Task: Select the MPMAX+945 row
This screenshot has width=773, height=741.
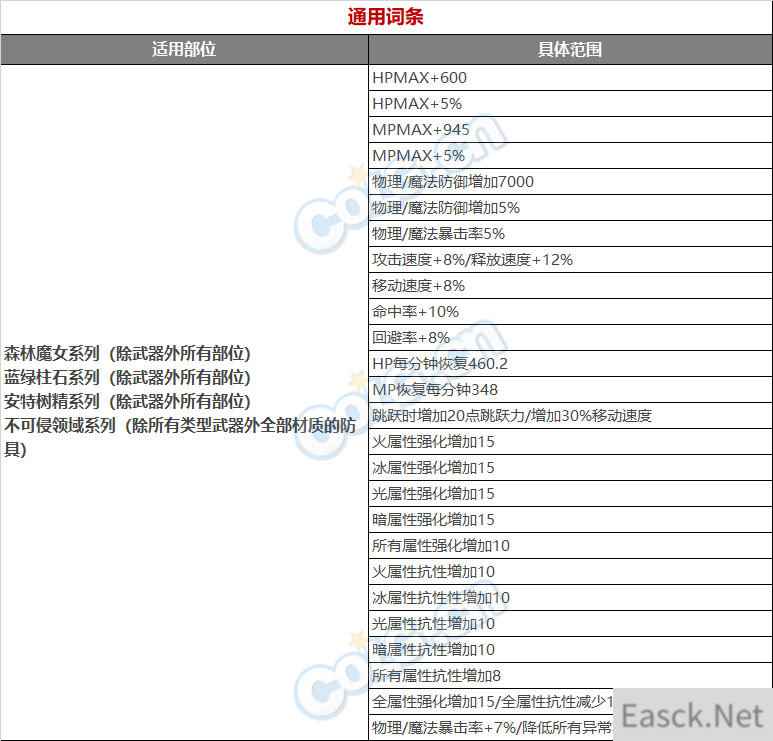Action: [420, 130]
